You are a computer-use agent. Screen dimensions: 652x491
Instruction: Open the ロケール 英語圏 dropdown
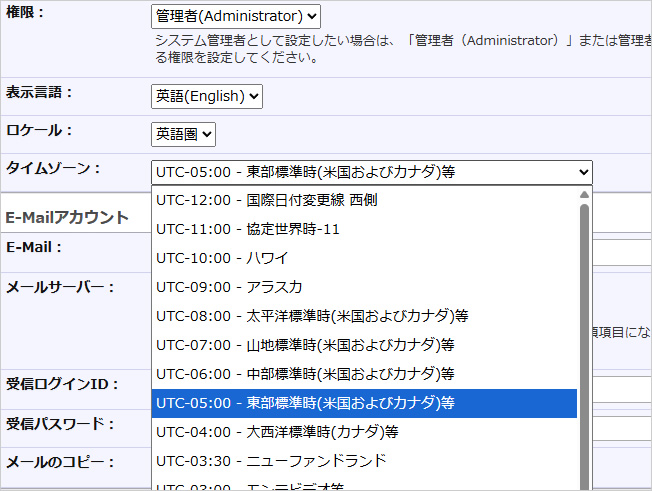[x=184, y=134]
